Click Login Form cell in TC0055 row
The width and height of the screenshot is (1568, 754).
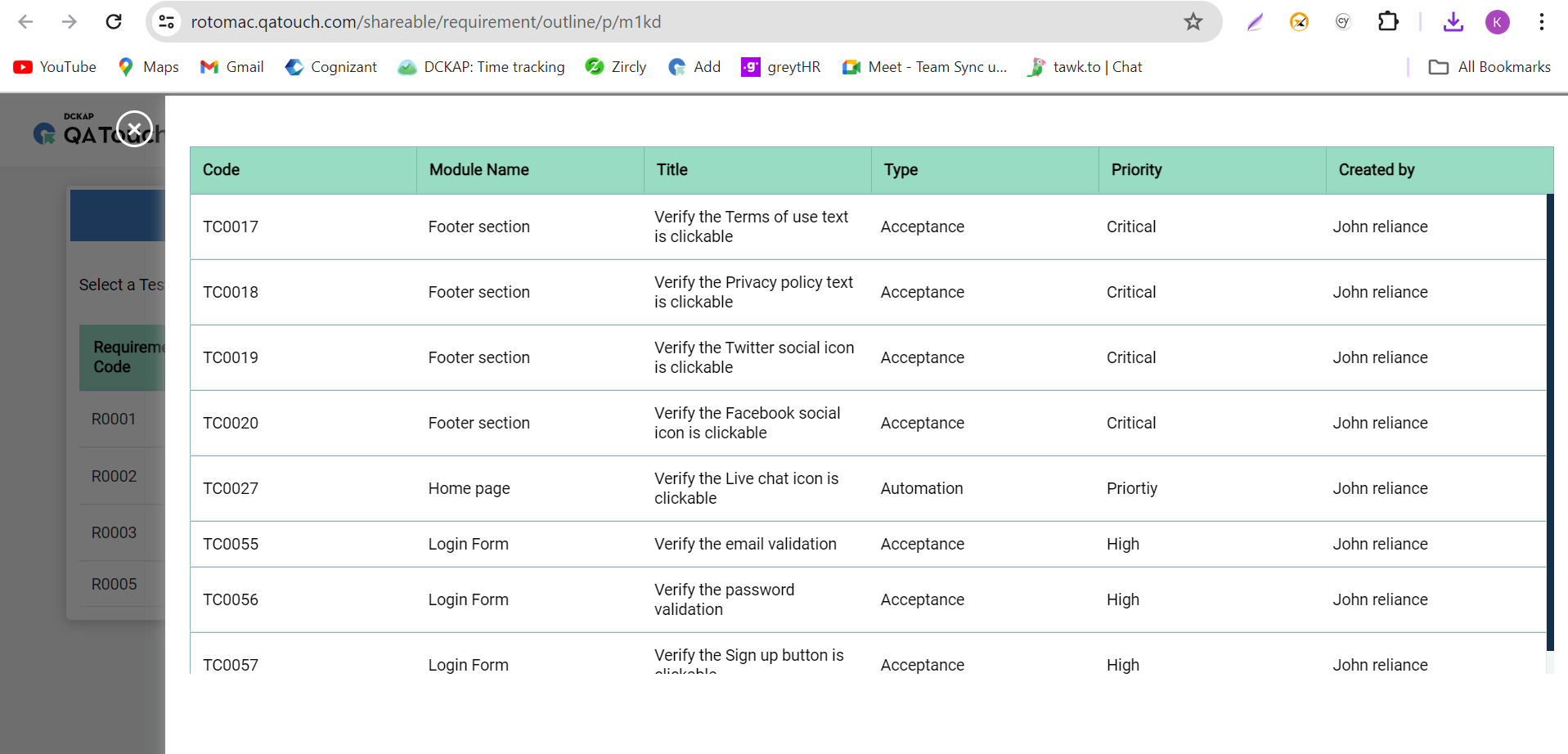[468, 545]
